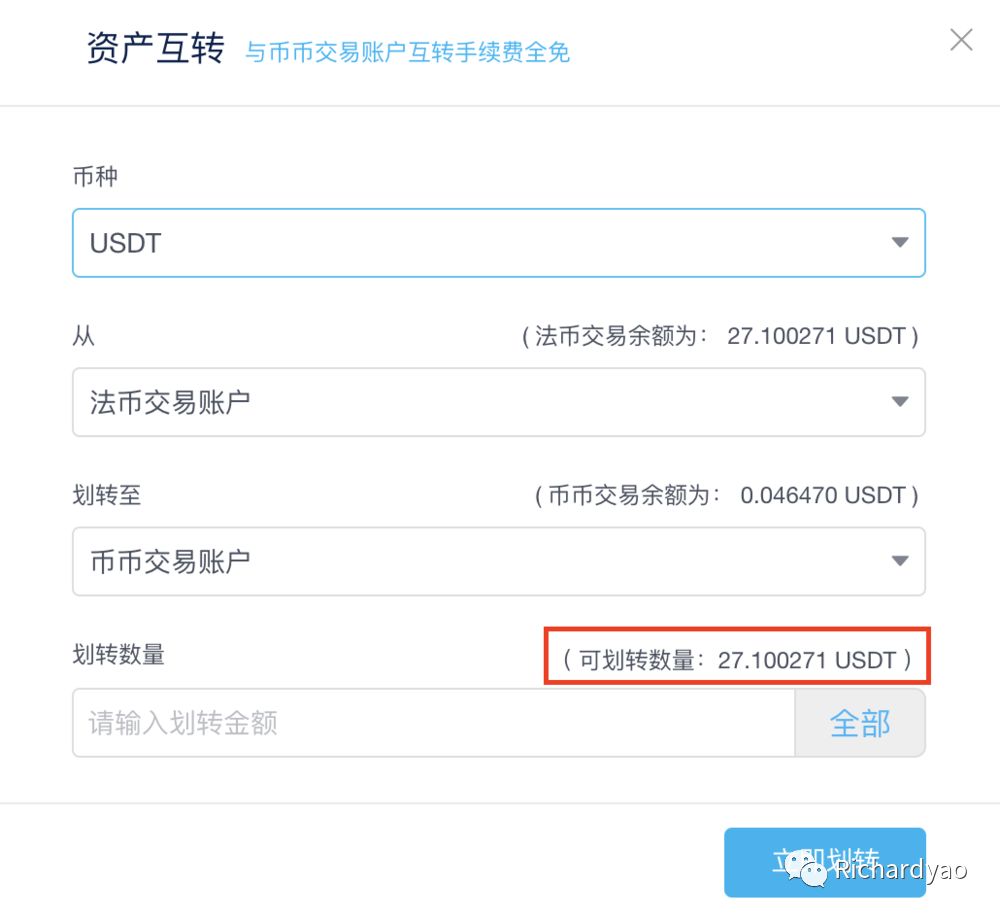Close the asset transfer dialog
The image size is (1000, 917).
point(960,40)
